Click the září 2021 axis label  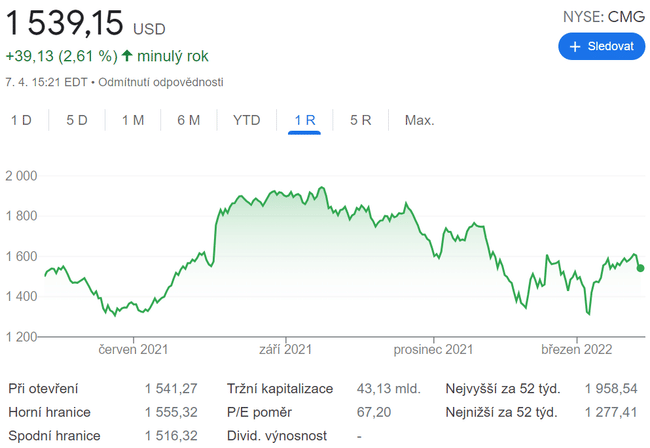coord(286,349)
